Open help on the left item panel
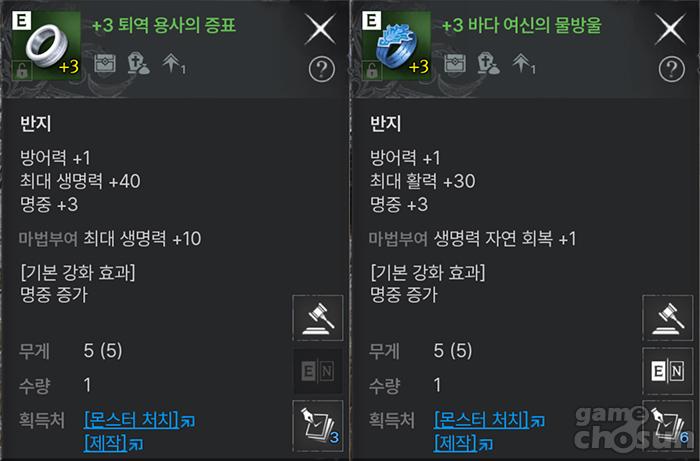This screenshot has width=700, height=461. click(x=322, y=68)
